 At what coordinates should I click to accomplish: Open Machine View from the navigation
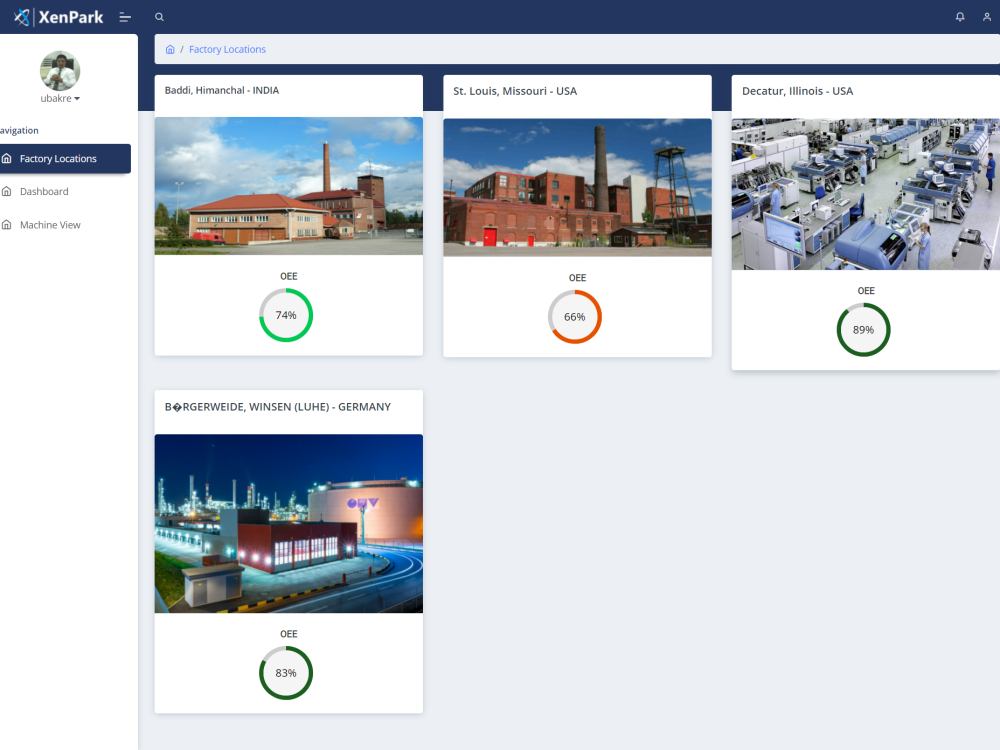click(50, 224)
